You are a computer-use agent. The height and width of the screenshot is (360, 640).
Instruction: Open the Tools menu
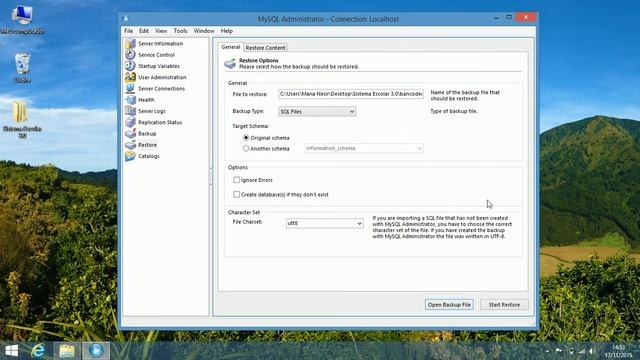coord(180,31)
